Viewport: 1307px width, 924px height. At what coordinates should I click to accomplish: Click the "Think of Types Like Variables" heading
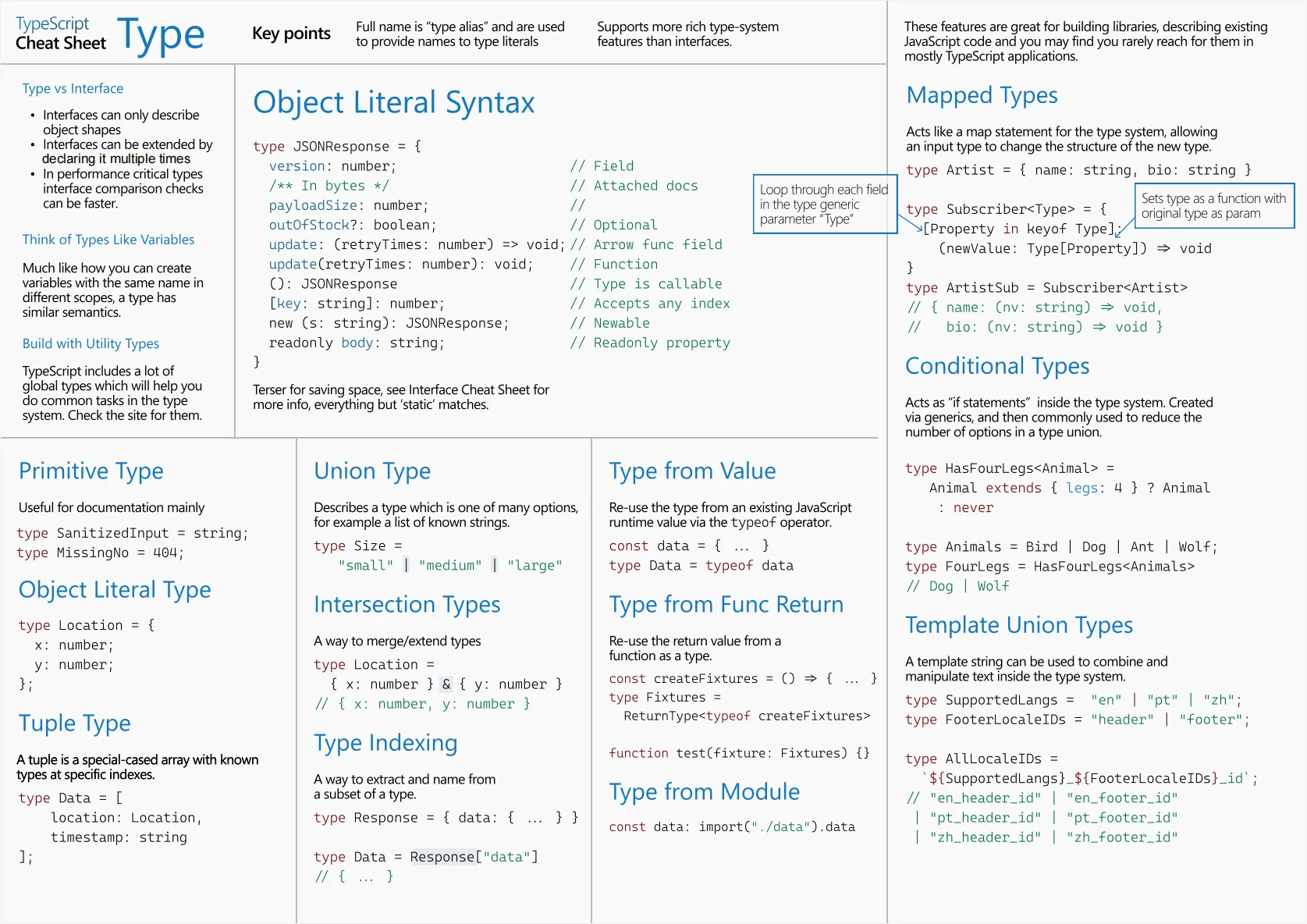[x=108, y=240]
